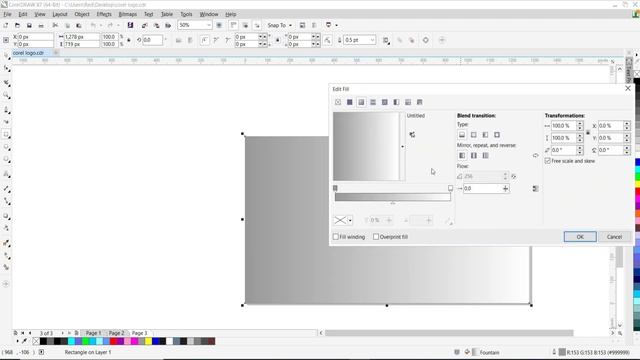This screenshot has height=360, width=640.
Task: Select the Rectangle tool in toolbox
Action: point(6,134)
